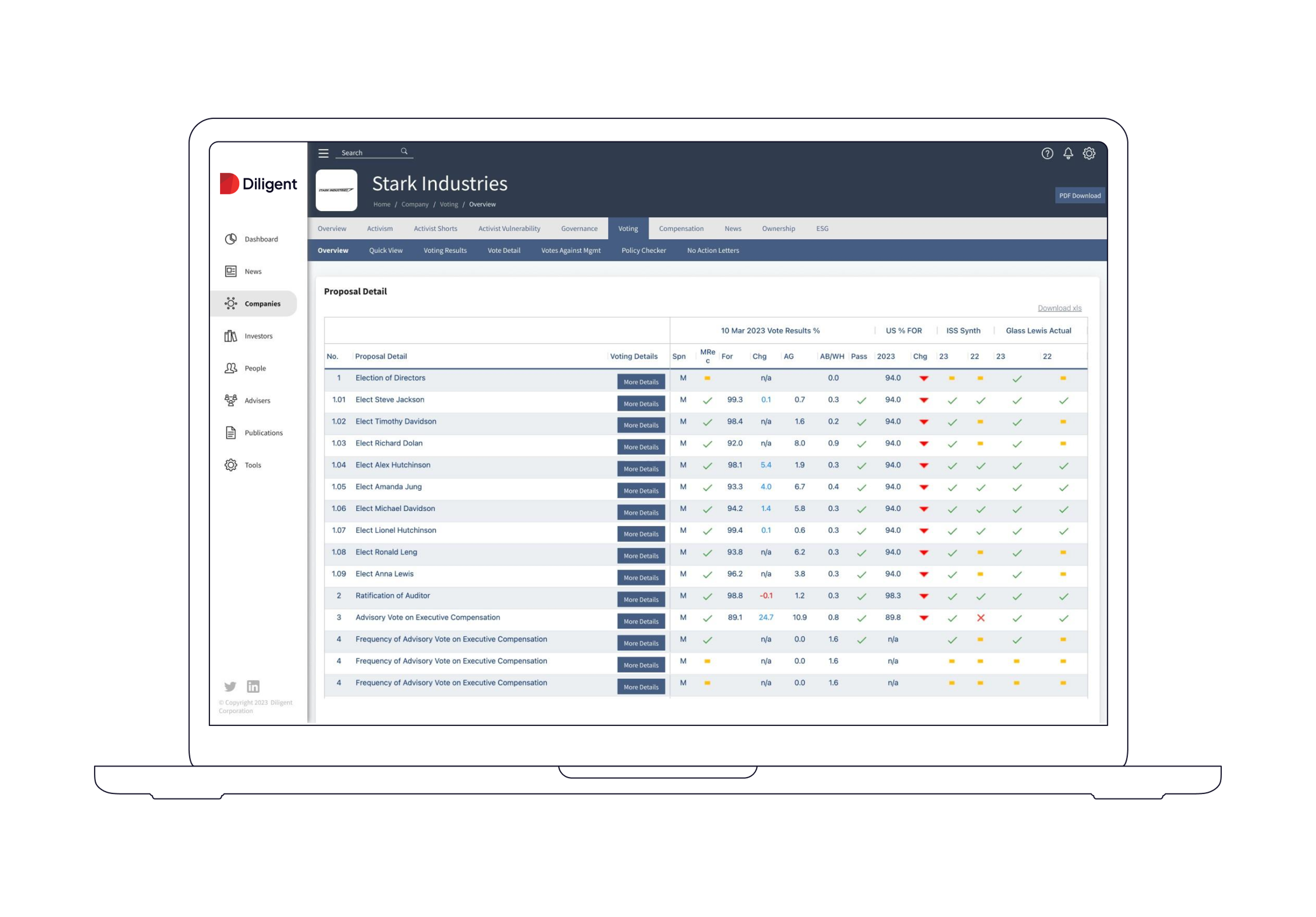The height and width of the screenshot is (917, 1316).
Task: Open Investors in the sidebar
Action: click(x=258, y=336)
